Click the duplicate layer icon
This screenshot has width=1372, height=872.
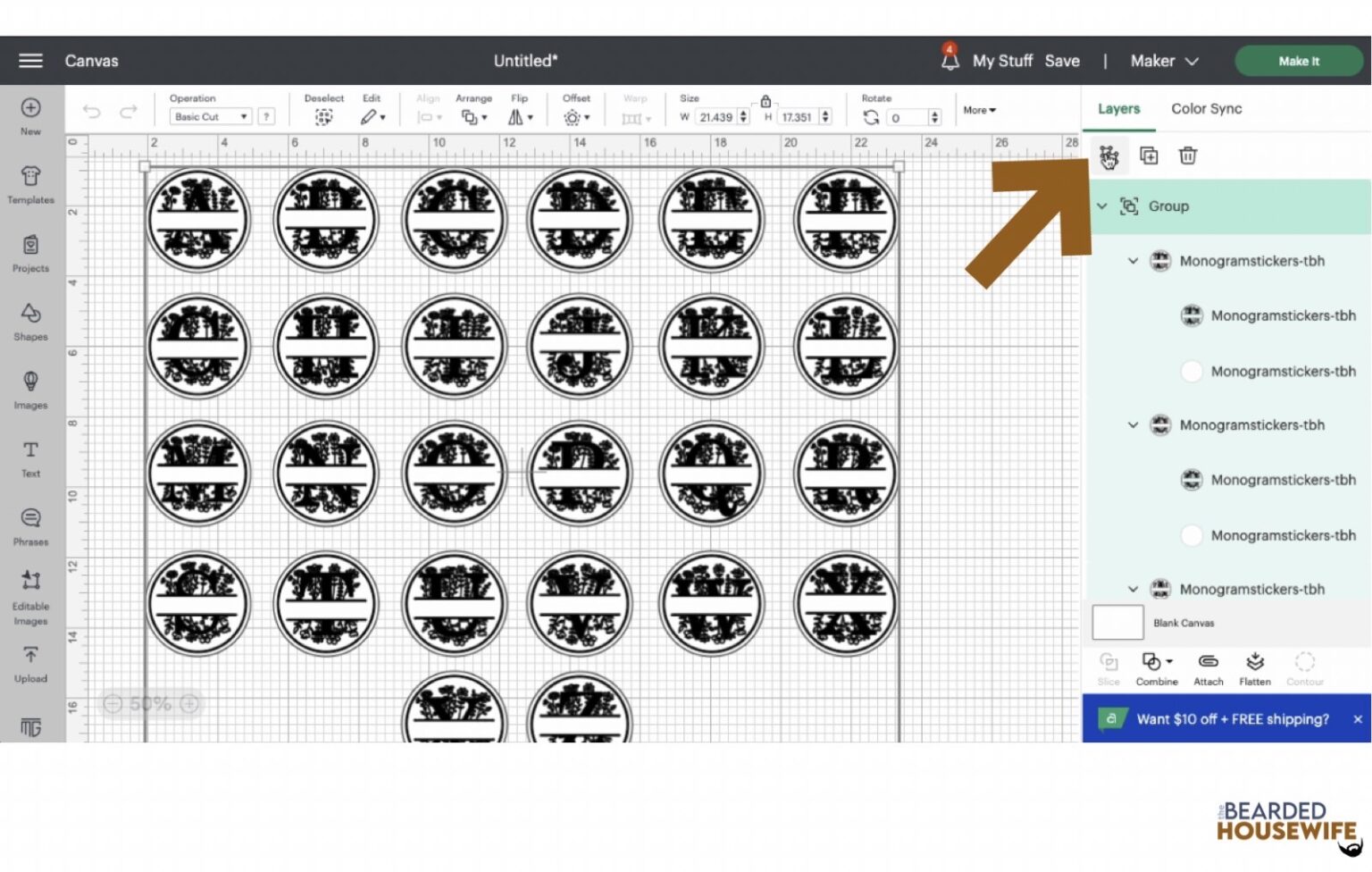point(1149,155)
